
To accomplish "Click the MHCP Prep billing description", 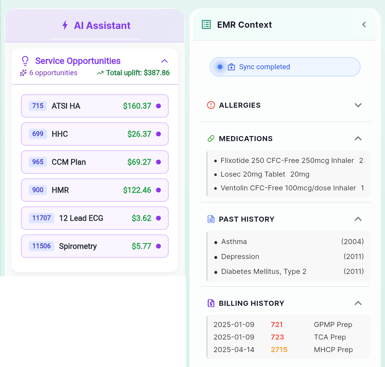I will (x=333, y=350).
